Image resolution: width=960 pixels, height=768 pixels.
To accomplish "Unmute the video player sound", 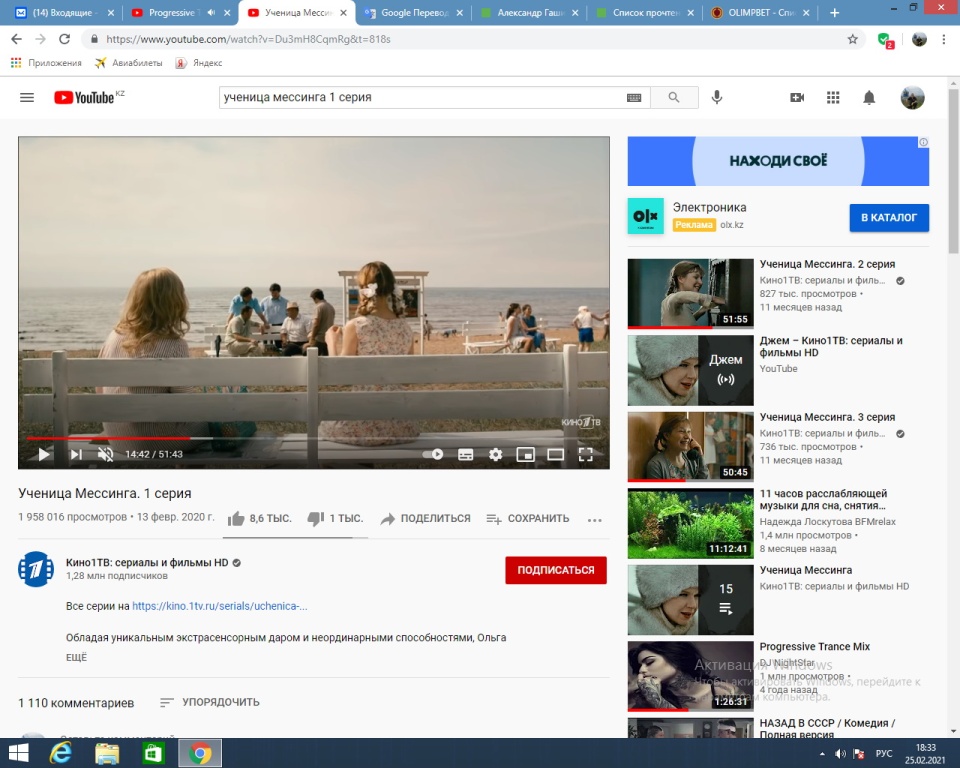I will point(105,454).
